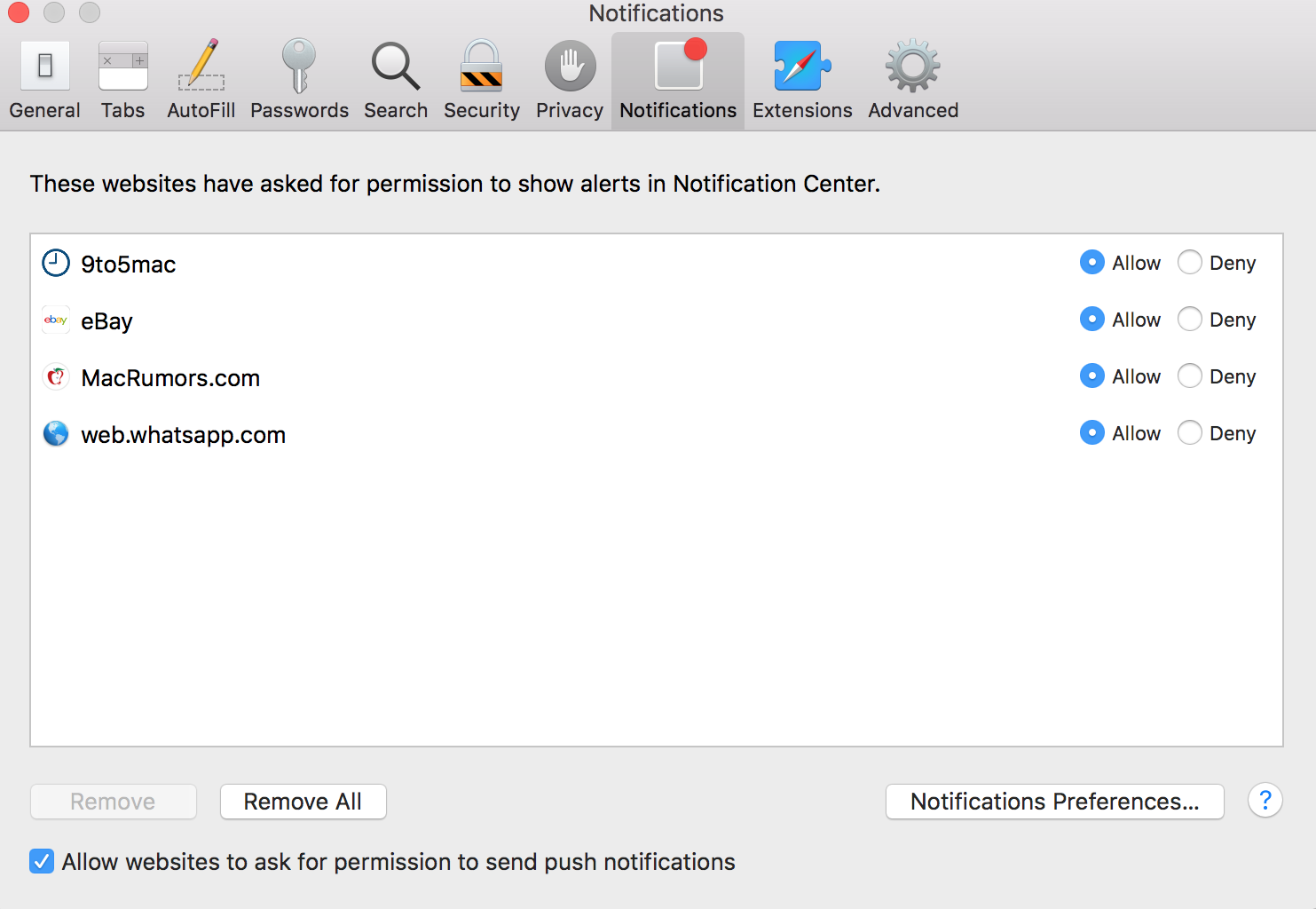
Task: Open help with the question mark button
Action: [1265, 801]
